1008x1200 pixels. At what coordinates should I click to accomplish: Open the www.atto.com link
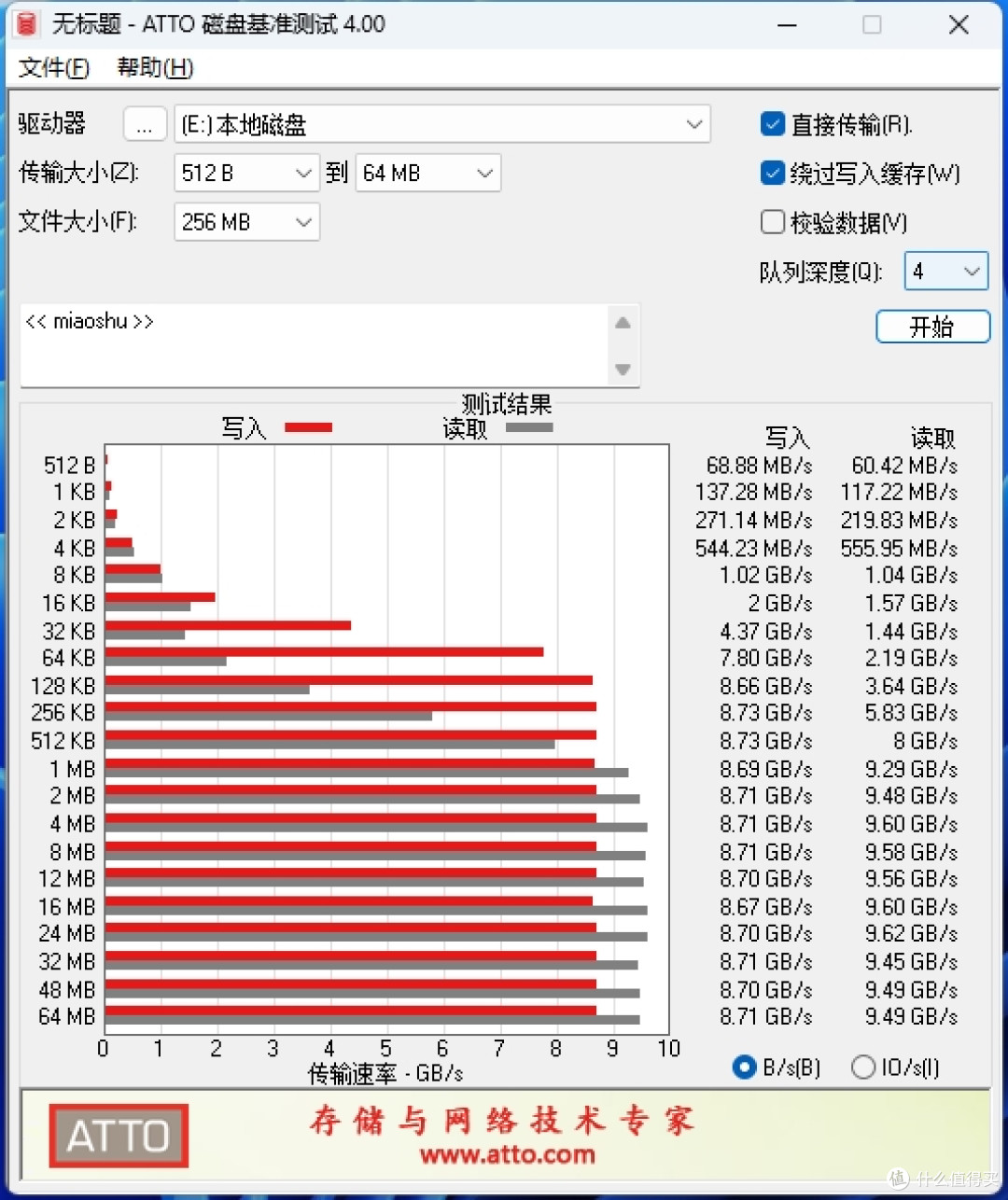coord(507,1154)
